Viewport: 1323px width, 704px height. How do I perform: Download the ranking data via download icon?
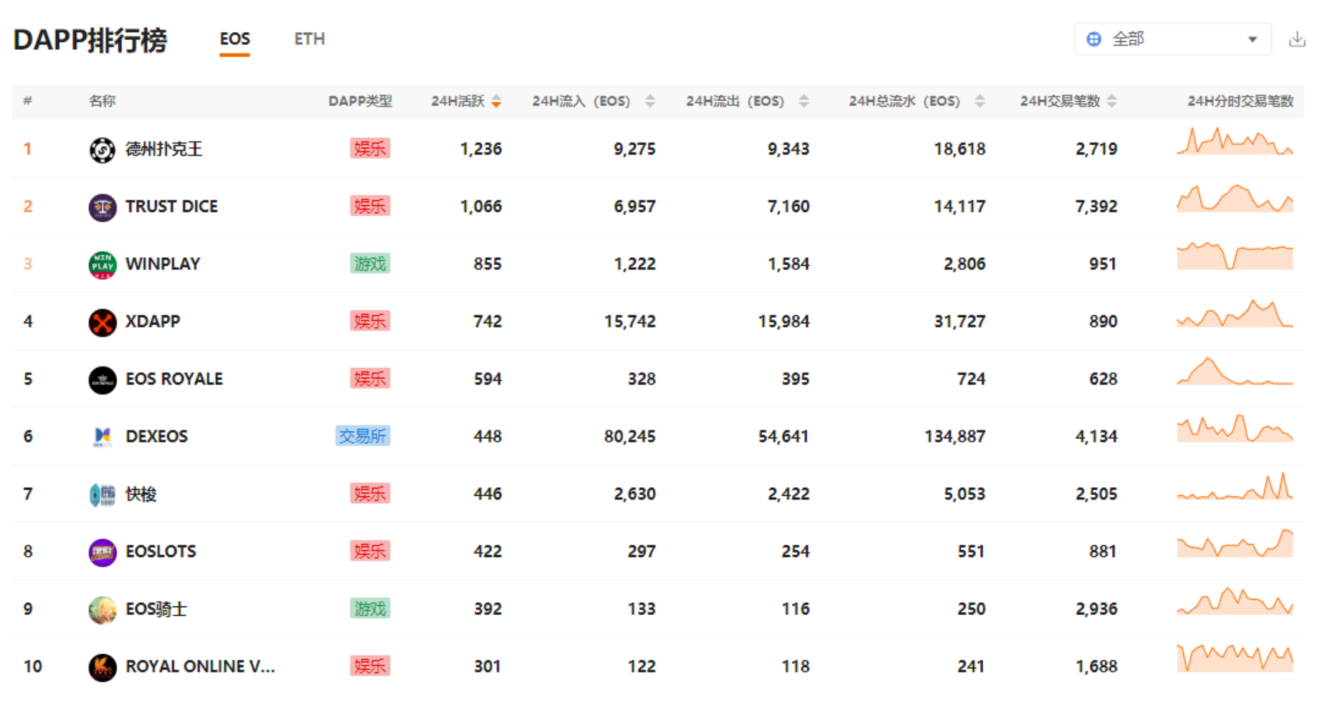pyautogui.click(x=1297, y=39)
